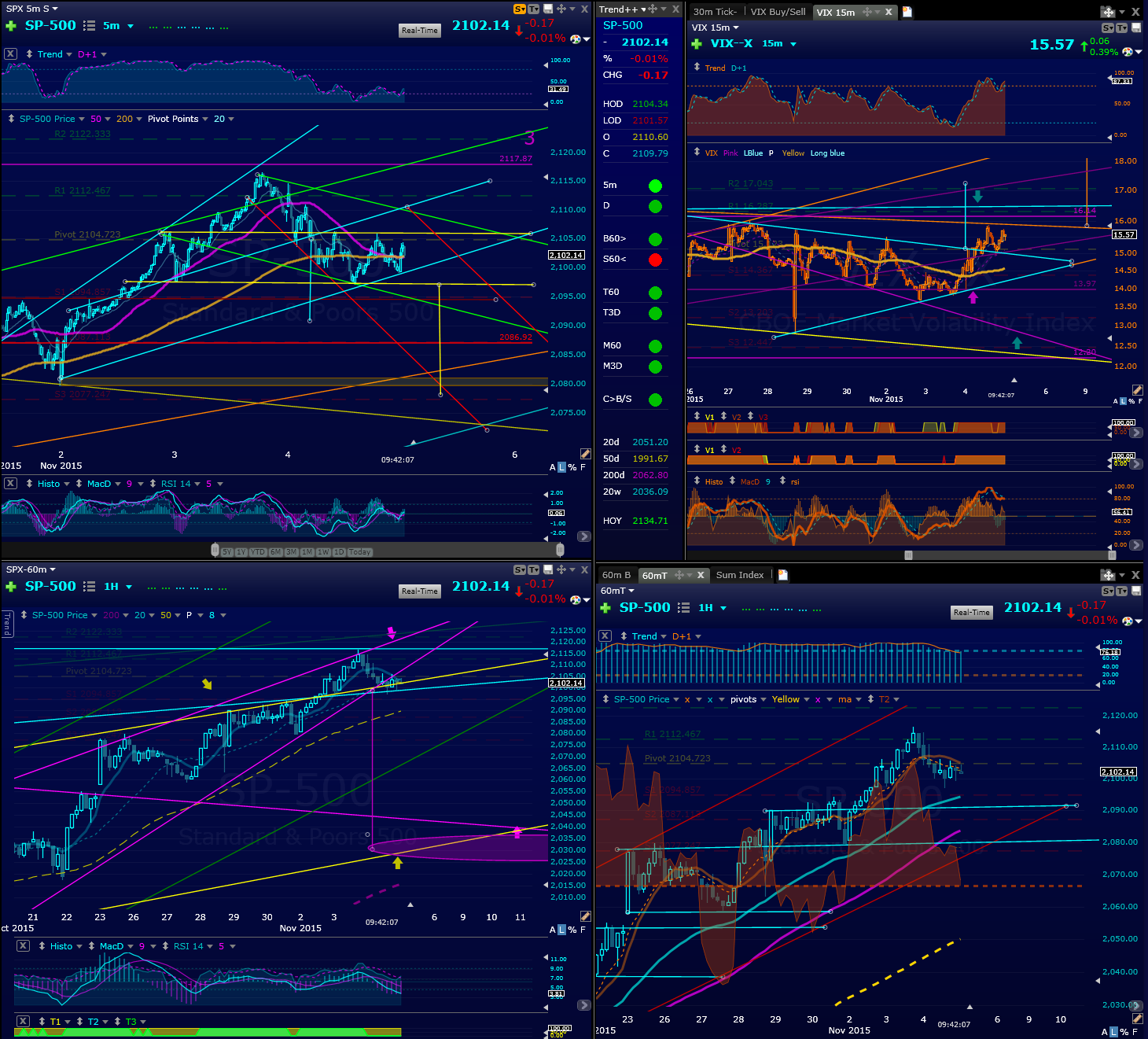Switch to the 30m Tick- tab

pyautogui.click(x=715, y=12)
